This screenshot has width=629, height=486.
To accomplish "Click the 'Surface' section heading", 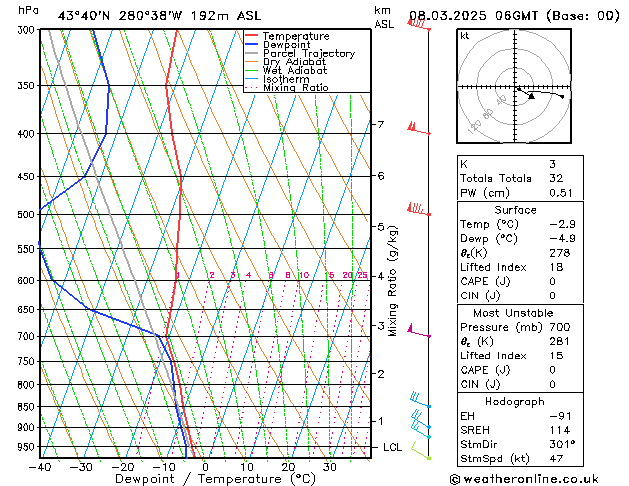I will [x=515, y=210].
